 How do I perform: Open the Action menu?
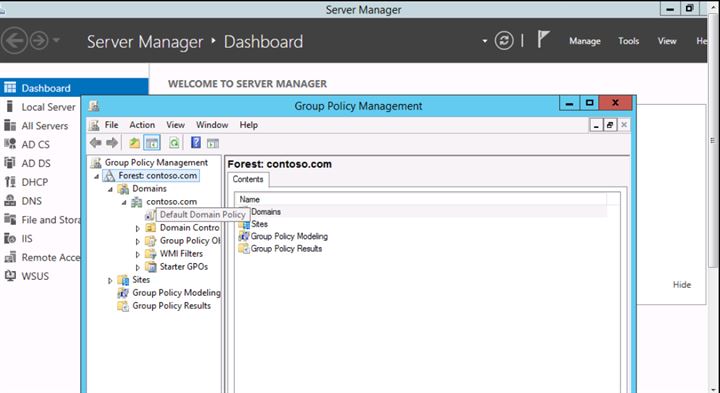[142, 125]
